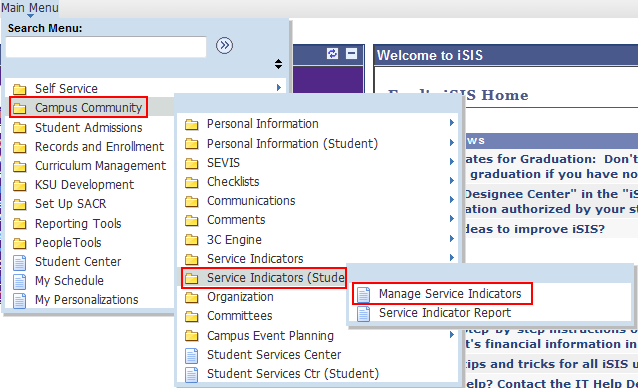Click the SEVIS folder icon

point(192,163)
